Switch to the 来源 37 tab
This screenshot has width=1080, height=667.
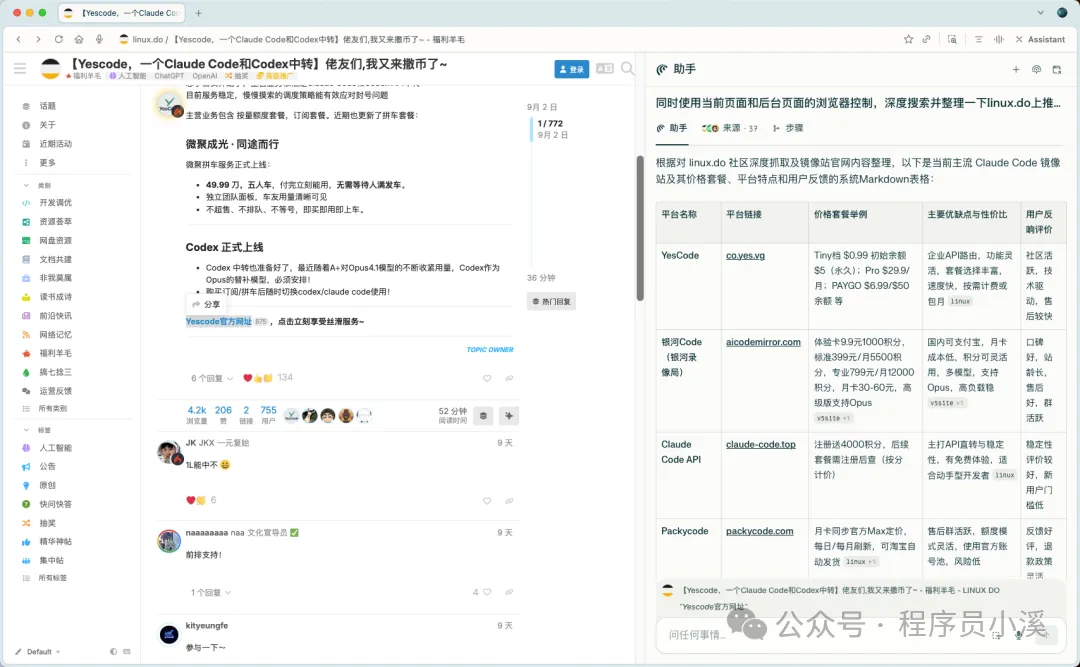[729, 128]
